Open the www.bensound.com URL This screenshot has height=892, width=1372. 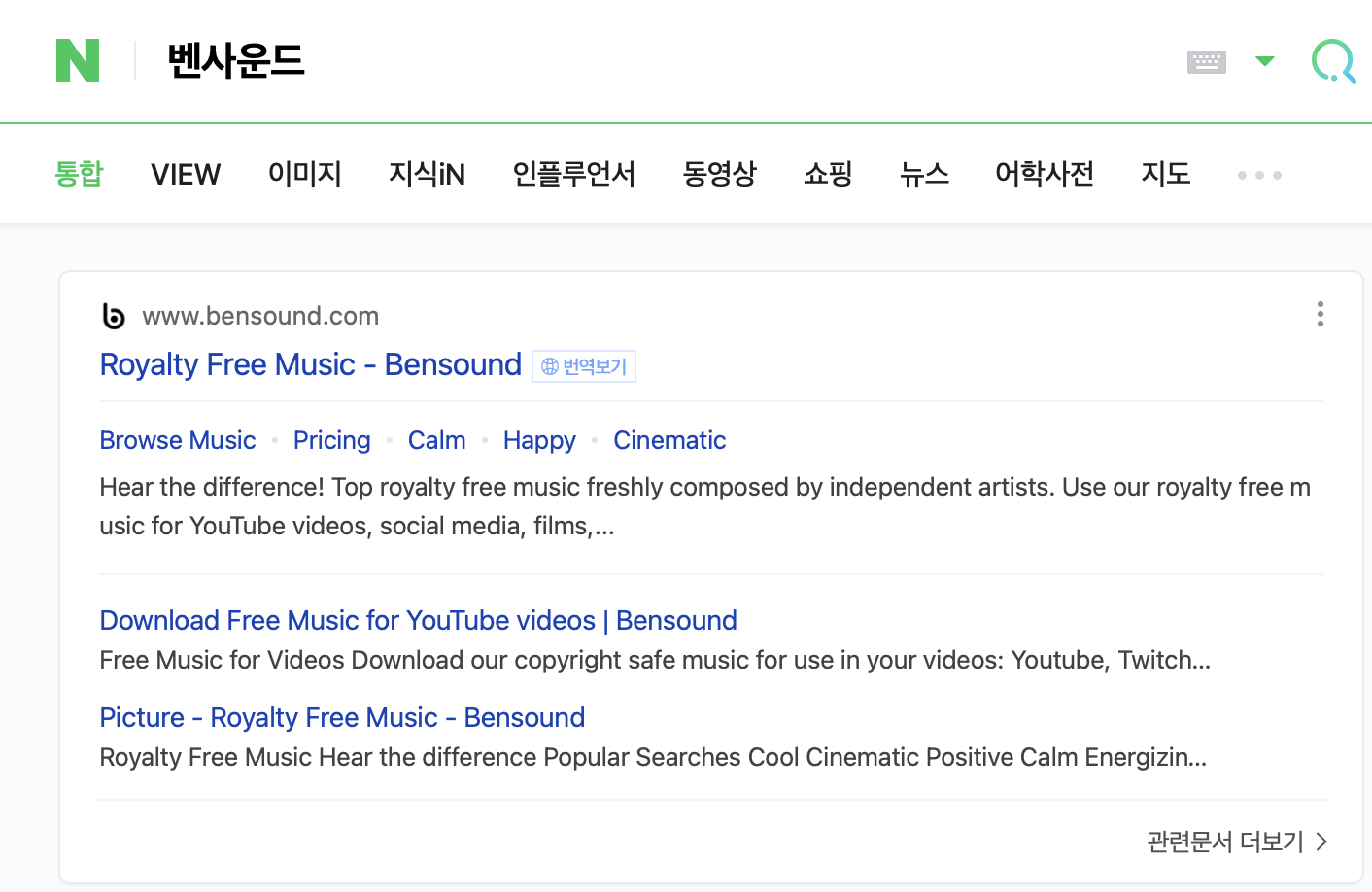click(x=260, y=316)
